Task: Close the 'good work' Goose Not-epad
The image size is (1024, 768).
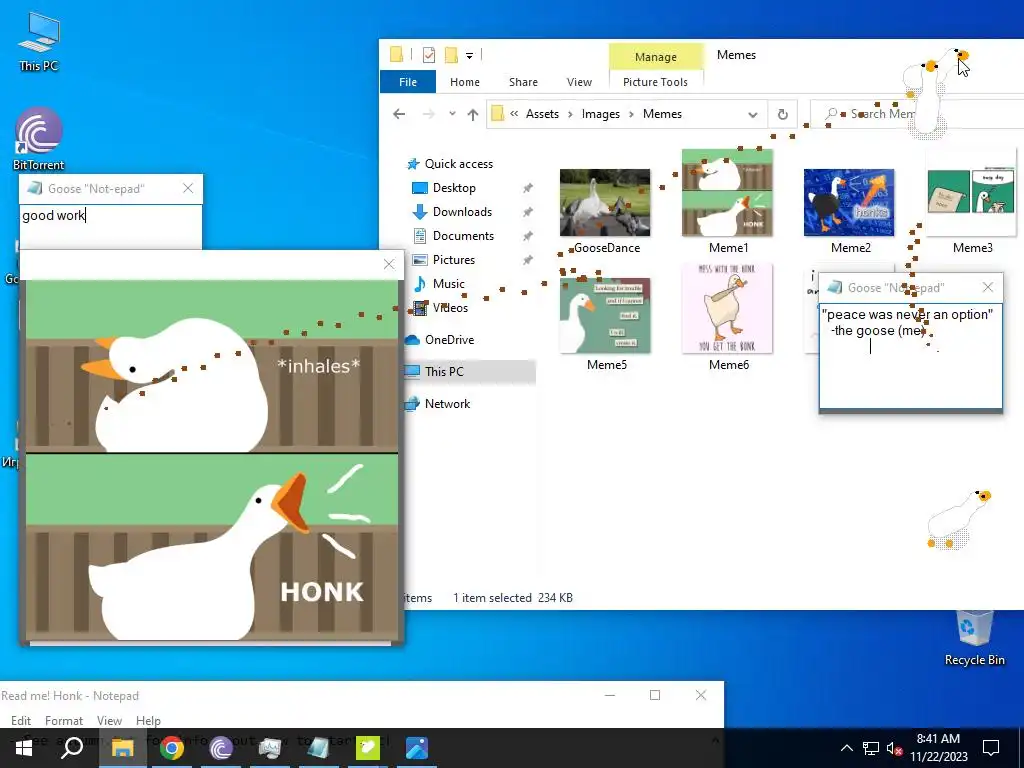Action: 188,188
